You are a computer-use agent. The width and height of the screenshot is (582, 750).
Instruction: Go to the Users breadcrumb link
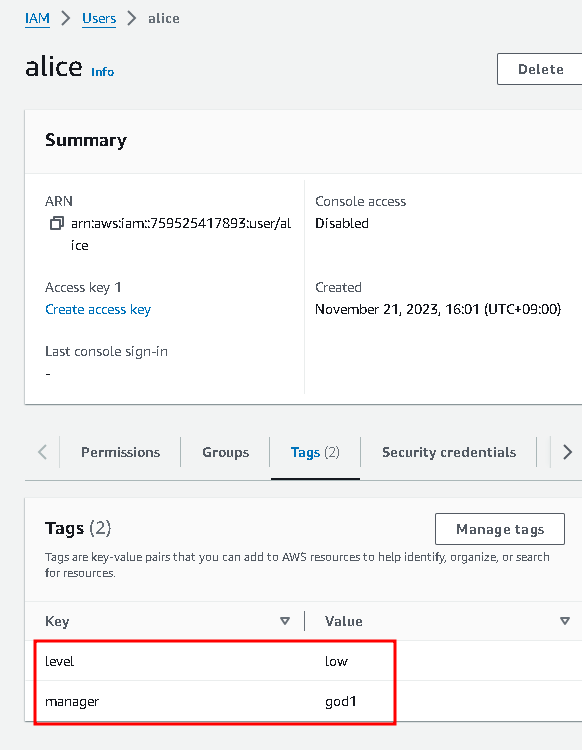(x=99, y=18)
